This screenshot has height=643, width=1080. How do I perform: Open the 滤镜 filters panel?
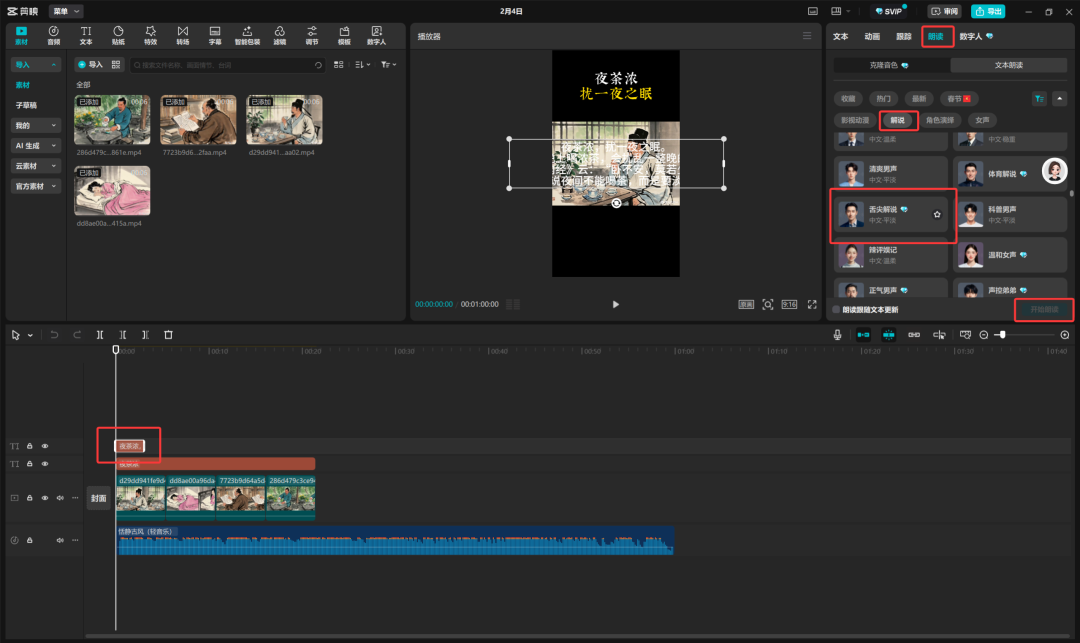(x=279, y=35)
